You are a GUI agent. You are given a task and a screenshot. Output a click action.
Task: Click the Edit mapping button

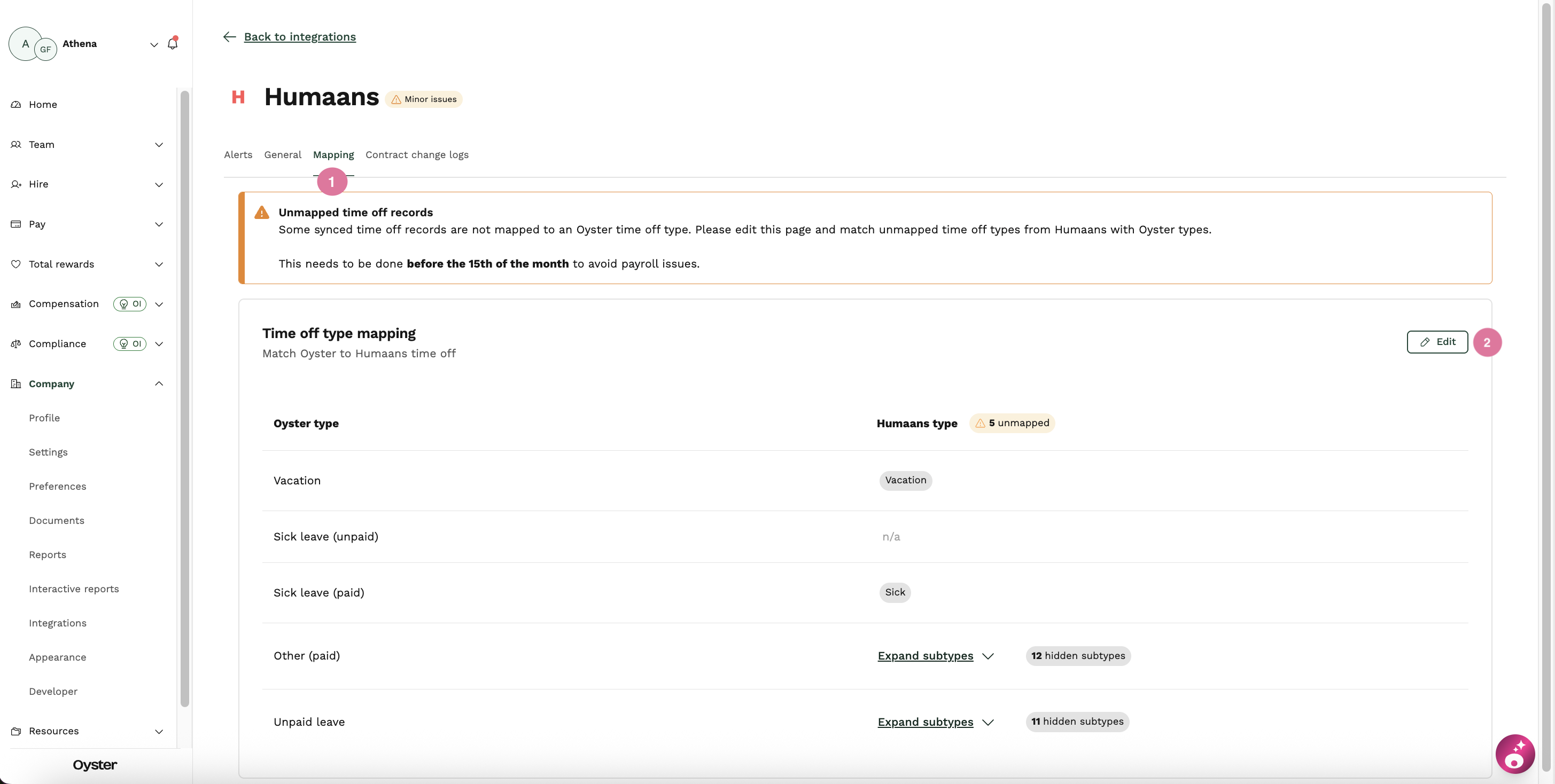1437,342
